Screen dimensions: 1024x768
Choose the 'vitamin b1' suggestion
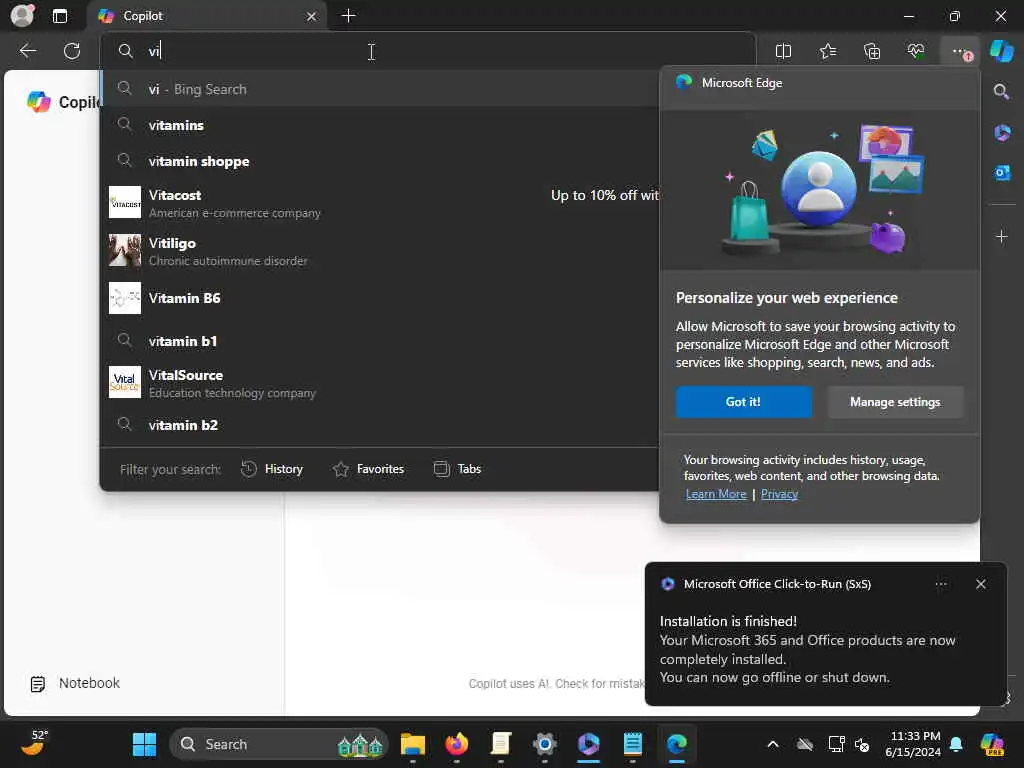[379, 341]
